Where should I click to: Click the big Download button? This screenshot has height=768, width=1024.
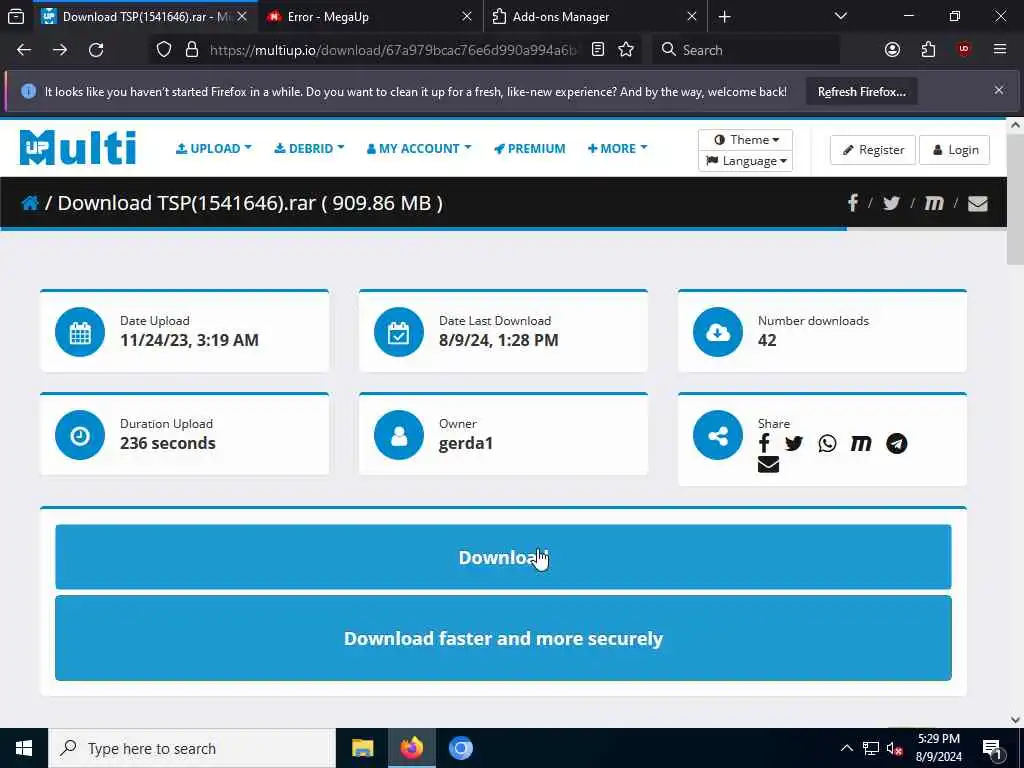coord(503,557)
